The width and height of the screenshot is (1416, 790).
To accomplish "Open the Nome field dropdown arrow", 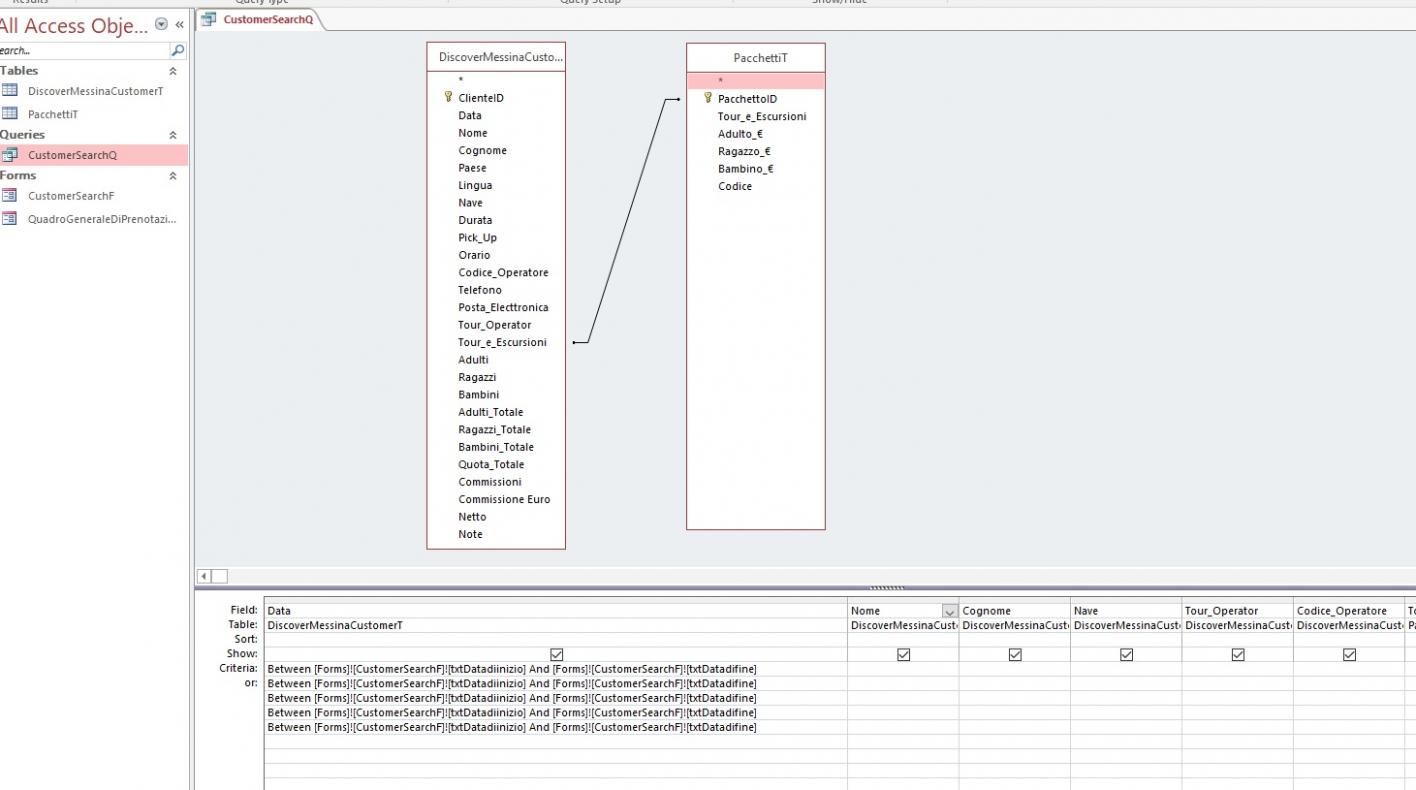I will click(x=949, y=611).
